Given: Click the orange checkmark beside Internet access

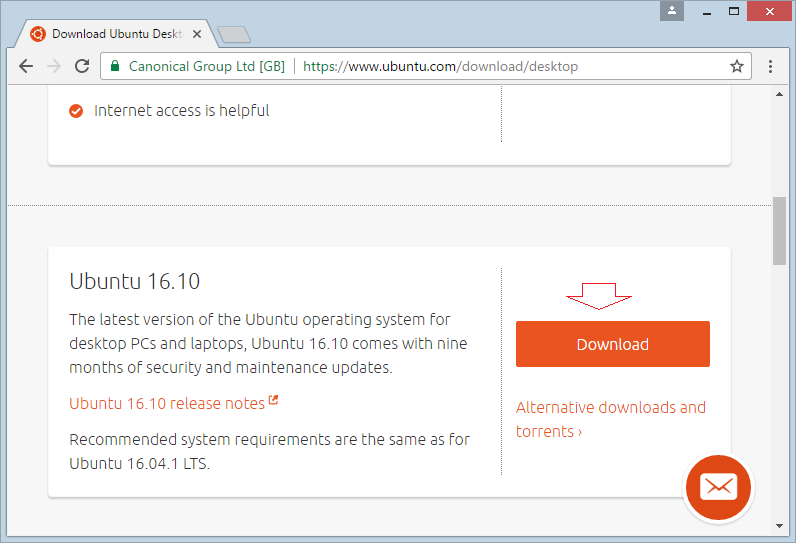Looking at the screenshot, I should [76, 111].
